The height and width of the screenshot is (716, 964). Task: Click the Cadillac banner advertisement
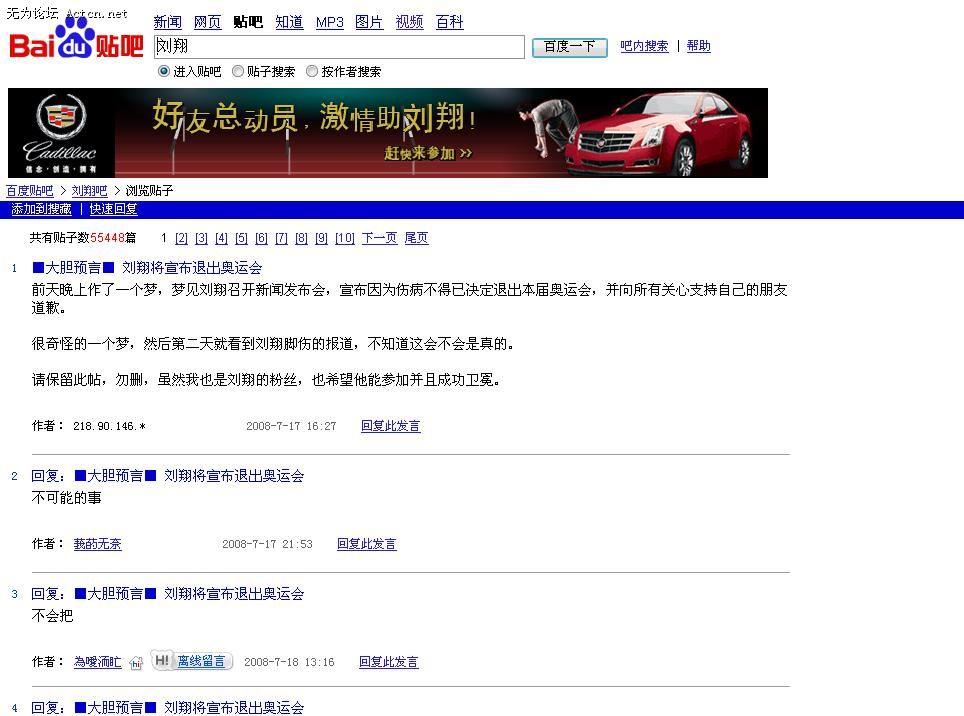point(388,133)
